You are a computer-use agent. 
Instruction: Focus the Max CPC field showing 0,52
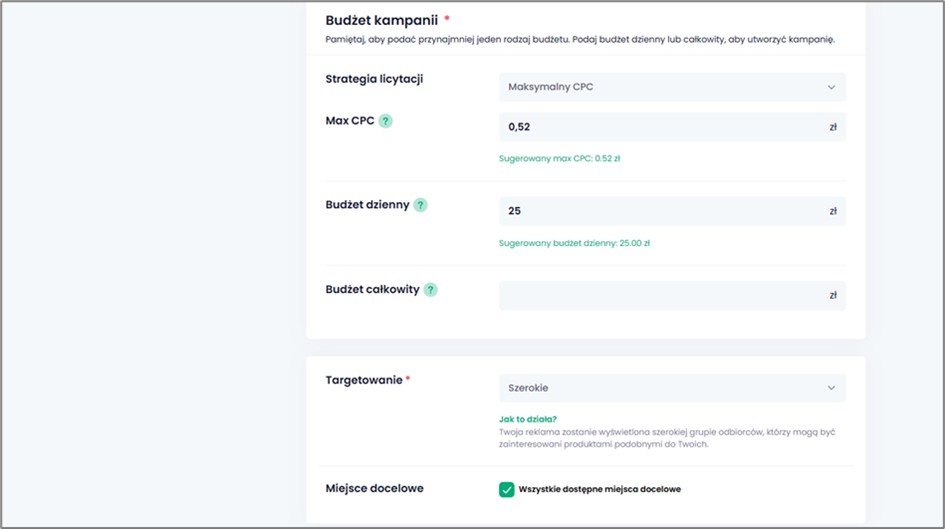[660, 127]
